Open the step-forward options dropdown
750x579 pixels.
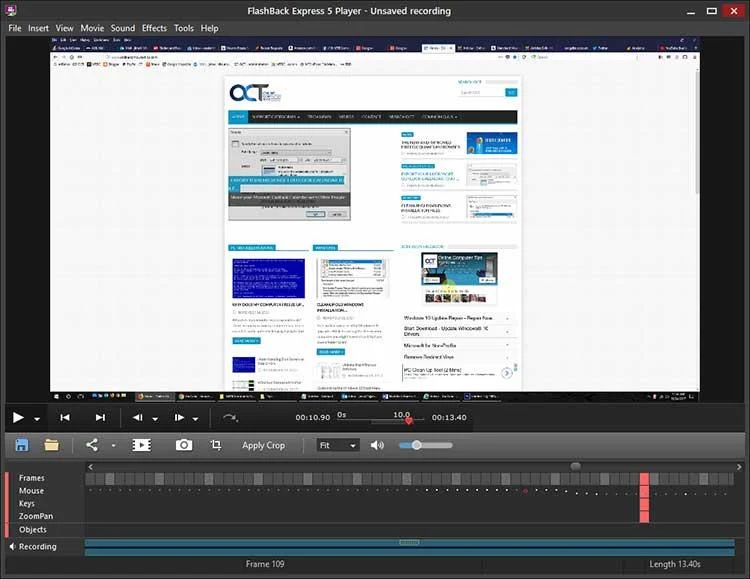[196, 419]
